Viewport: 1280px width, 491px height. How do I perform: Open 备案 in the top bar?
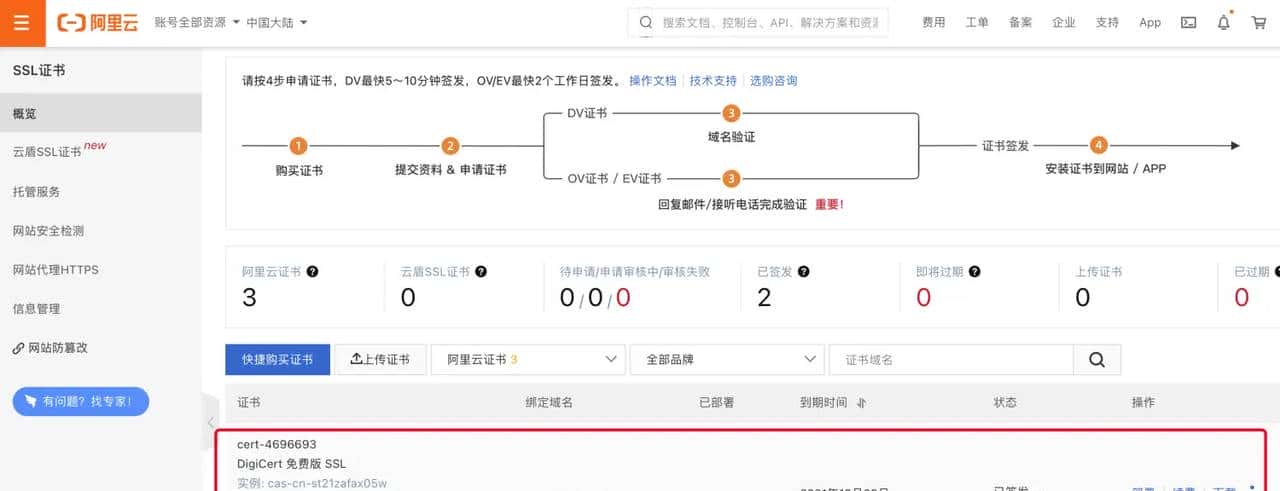[x=1020, y=22]
